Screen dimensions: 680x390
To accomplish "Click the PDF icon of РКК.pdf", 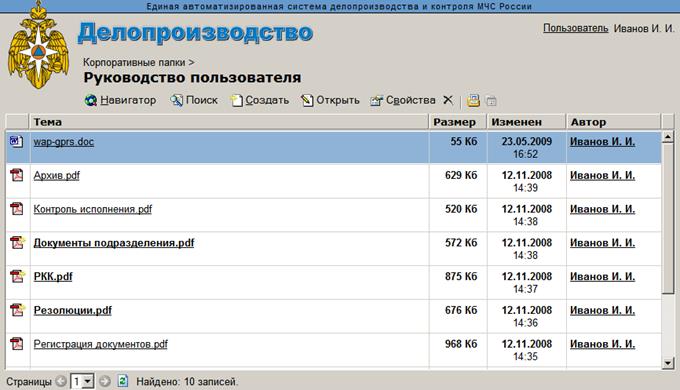I will [17, 276].
